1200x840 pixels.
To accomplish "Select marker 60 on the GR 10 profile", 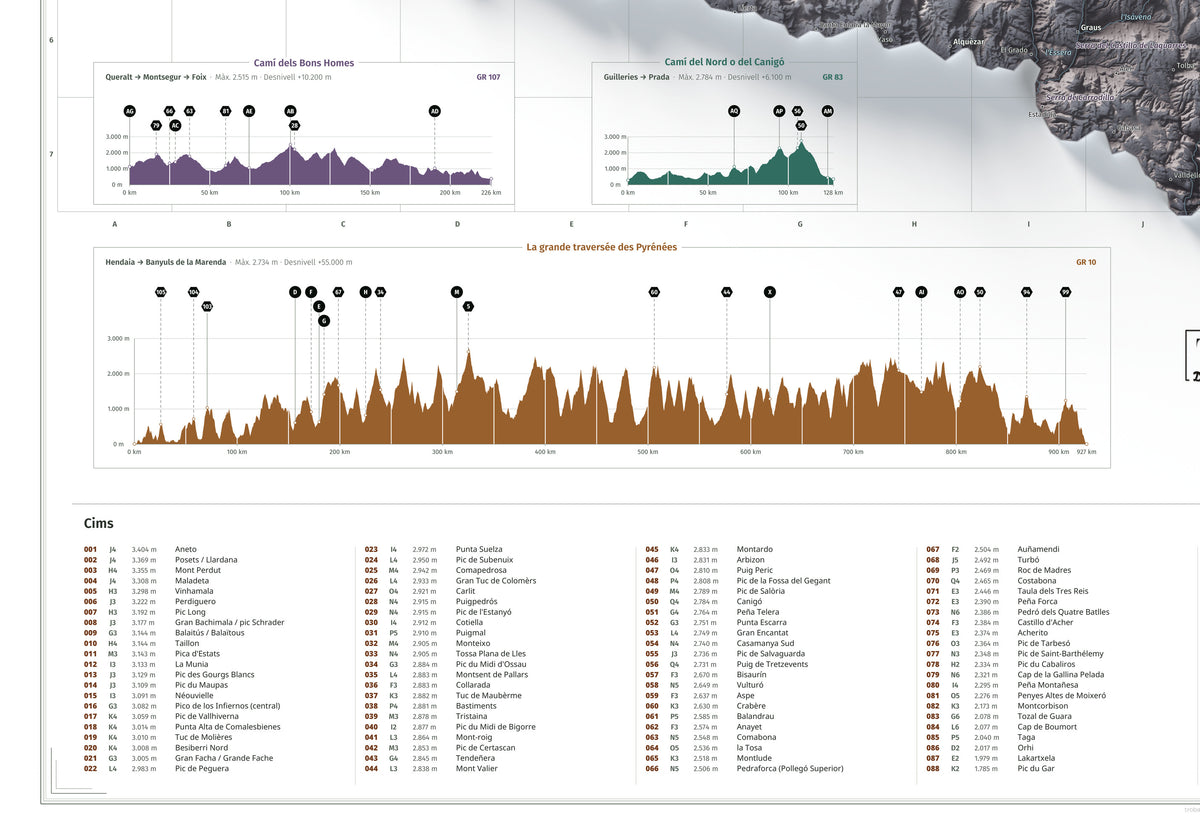I will (x=654, y=292).
